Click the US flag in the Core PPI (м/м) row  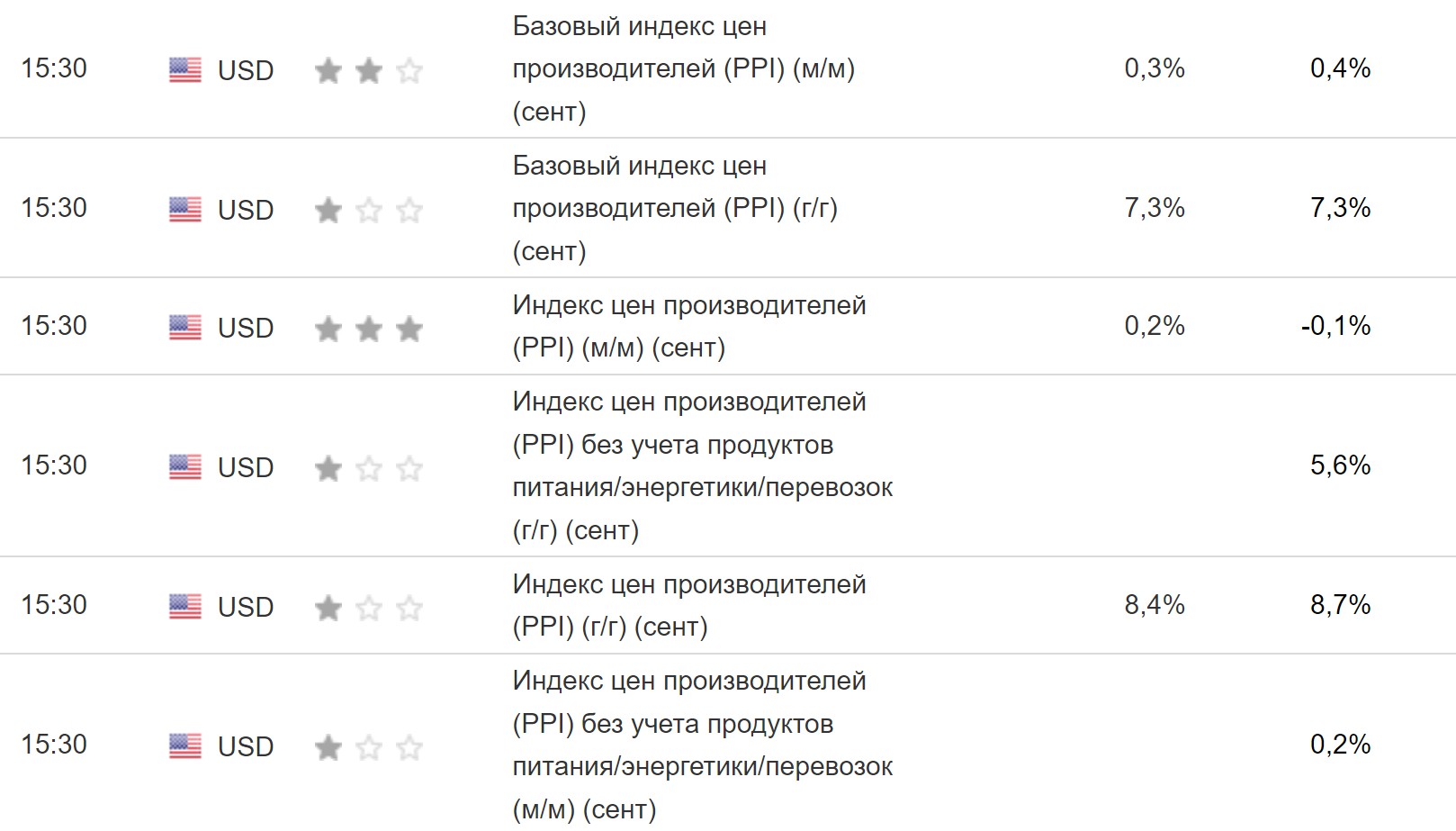coord(185,70)
